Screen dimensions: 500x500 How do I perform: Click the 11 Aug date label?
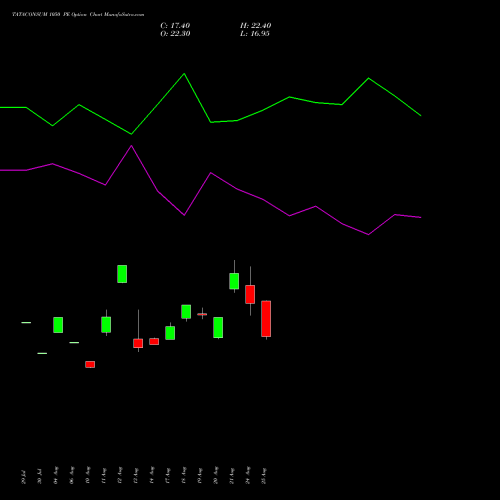pos(104,476)
